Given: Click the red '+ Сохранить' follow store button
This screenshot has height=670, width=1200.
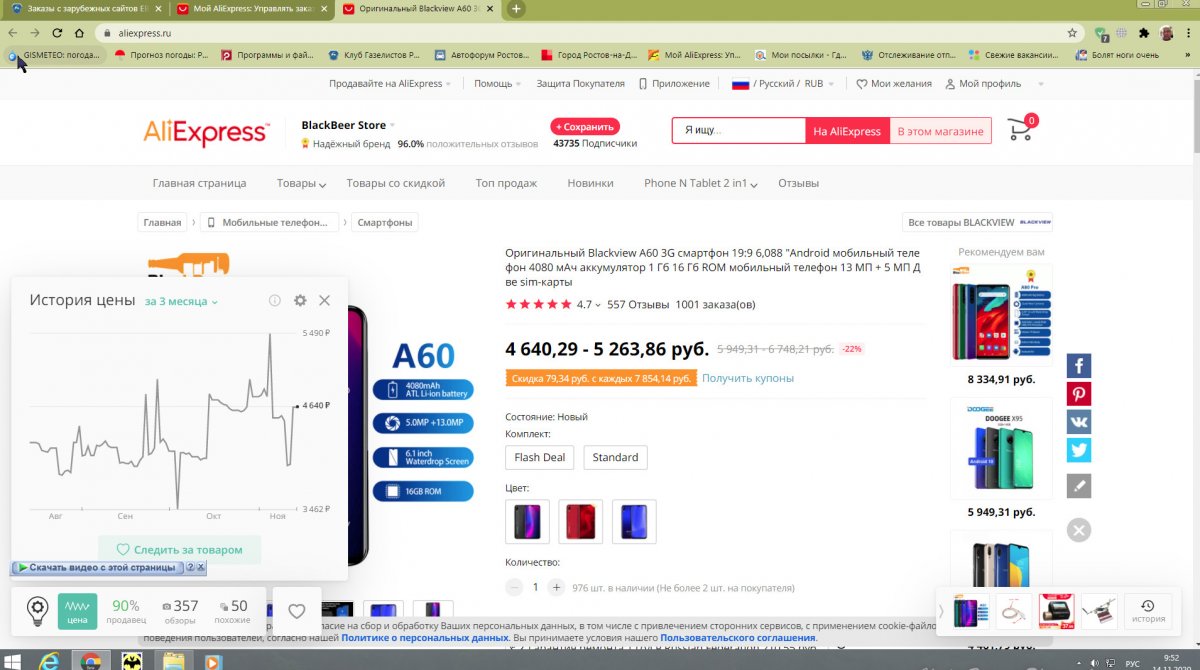Looking at the screenshot, I should coord(585,127).
